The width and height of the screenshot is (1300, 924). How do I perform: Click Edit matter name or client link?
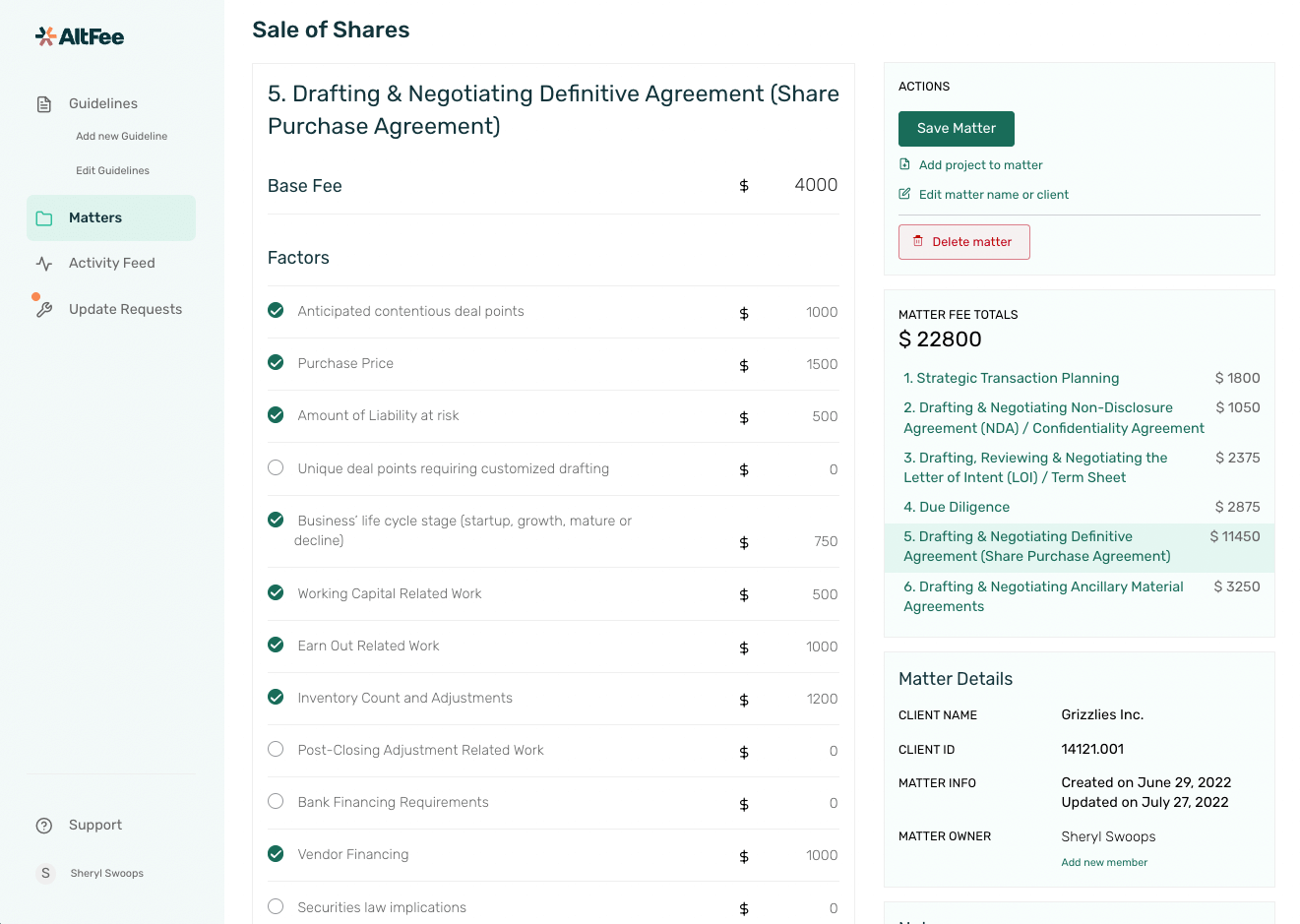[x=993, y=195]
